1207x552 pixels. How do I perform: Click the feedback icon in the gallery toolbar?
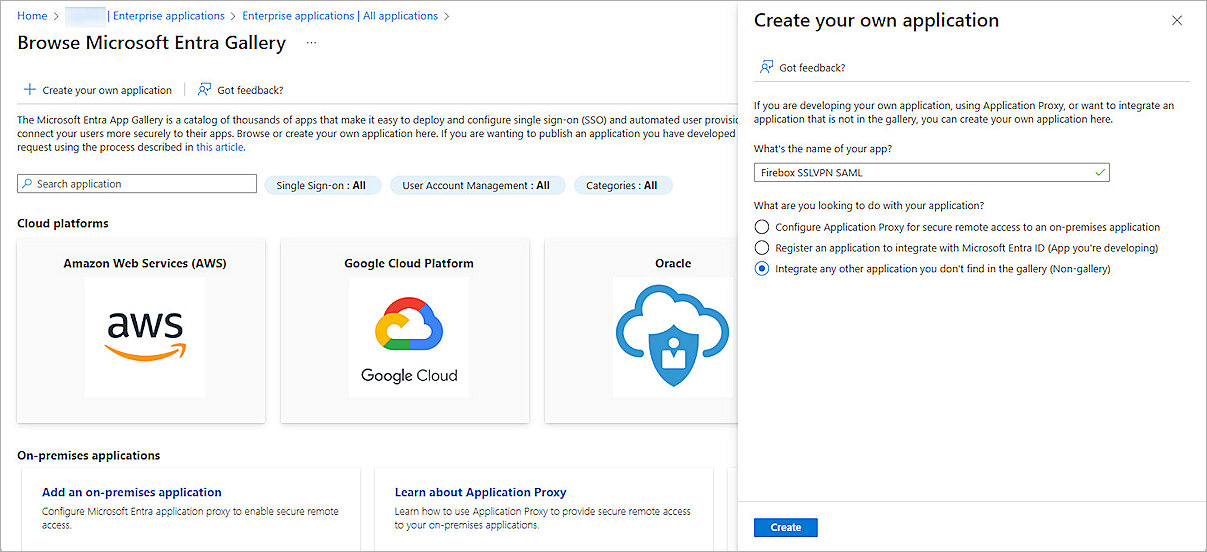pyautogui.click(x=205, y=90)
